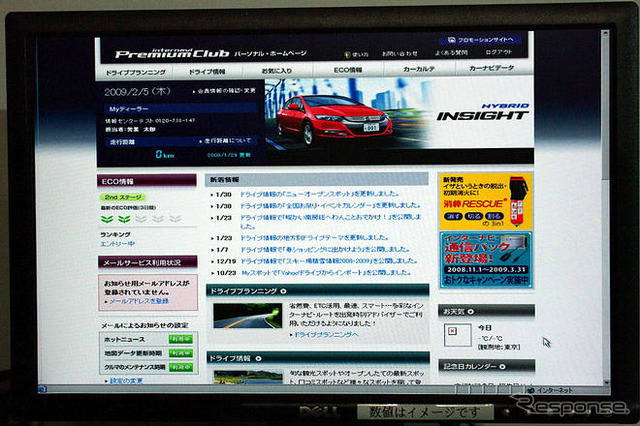
Task: Open the ドライブプランニングへ link
Action: tap(325, 335)
